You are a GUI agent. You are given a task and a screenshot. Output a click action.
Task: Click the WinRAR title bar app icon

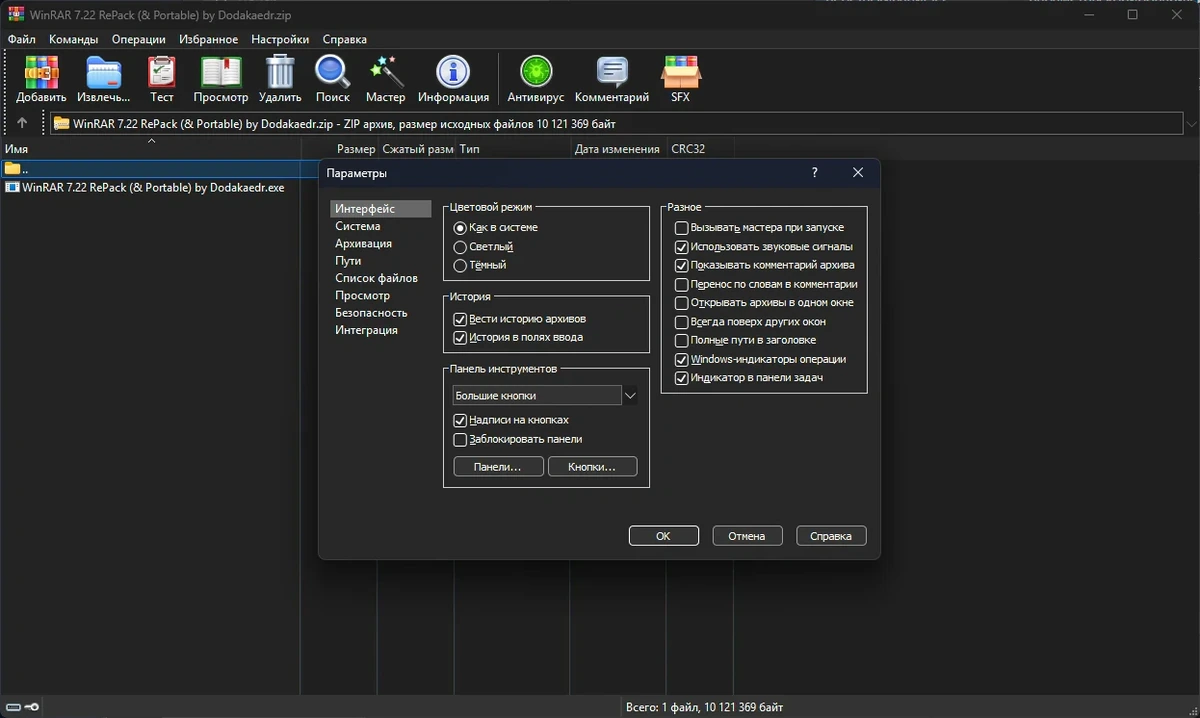[x=15, y=14]
